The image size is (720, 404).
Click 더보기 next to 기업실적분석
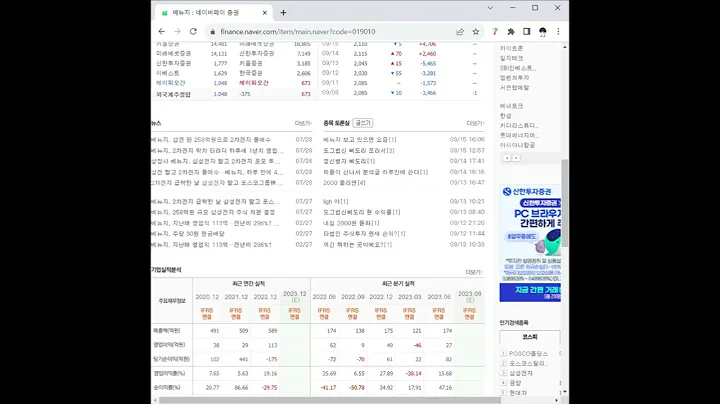tap(474, 272)
